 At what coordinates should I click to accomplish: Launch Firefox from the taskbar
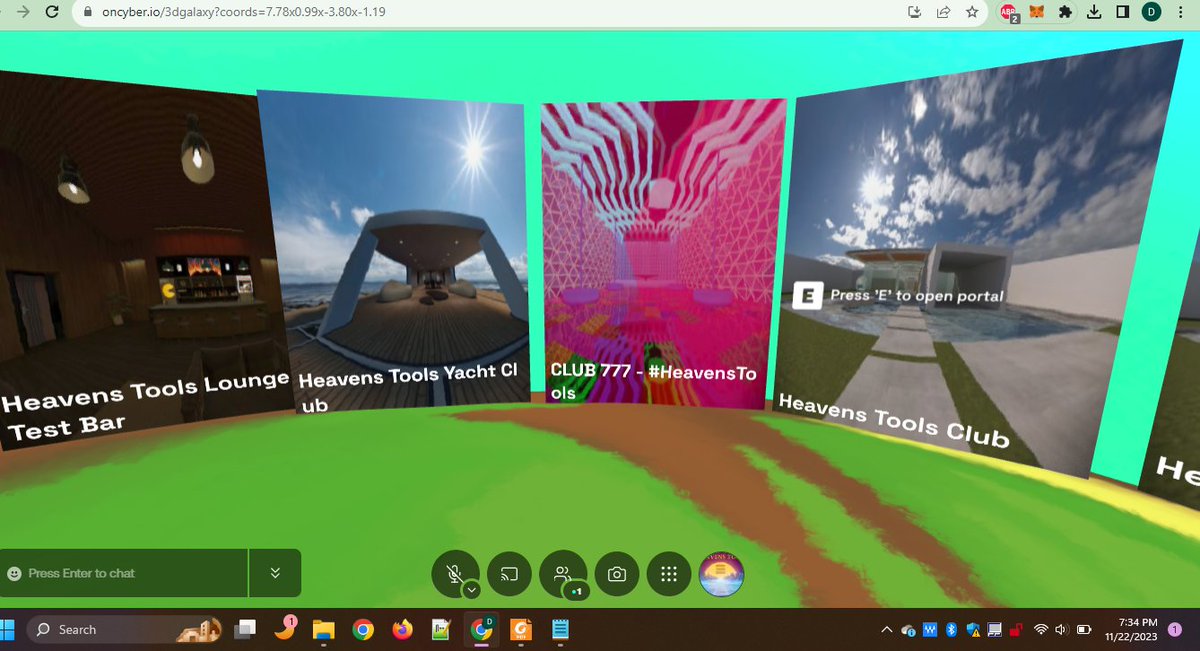402,630
